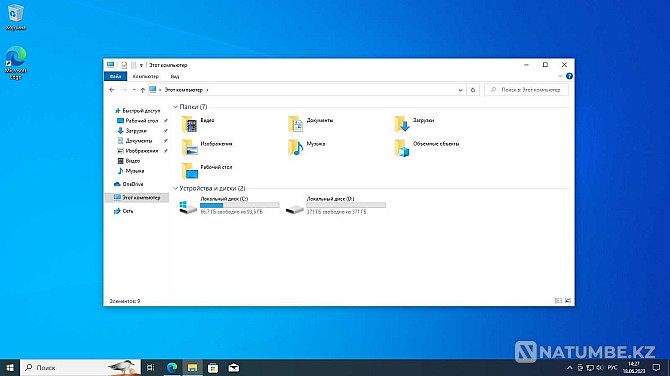Click the taskbar search box Поиск
The height and width of the screenshot is (376, 670).
80,367
